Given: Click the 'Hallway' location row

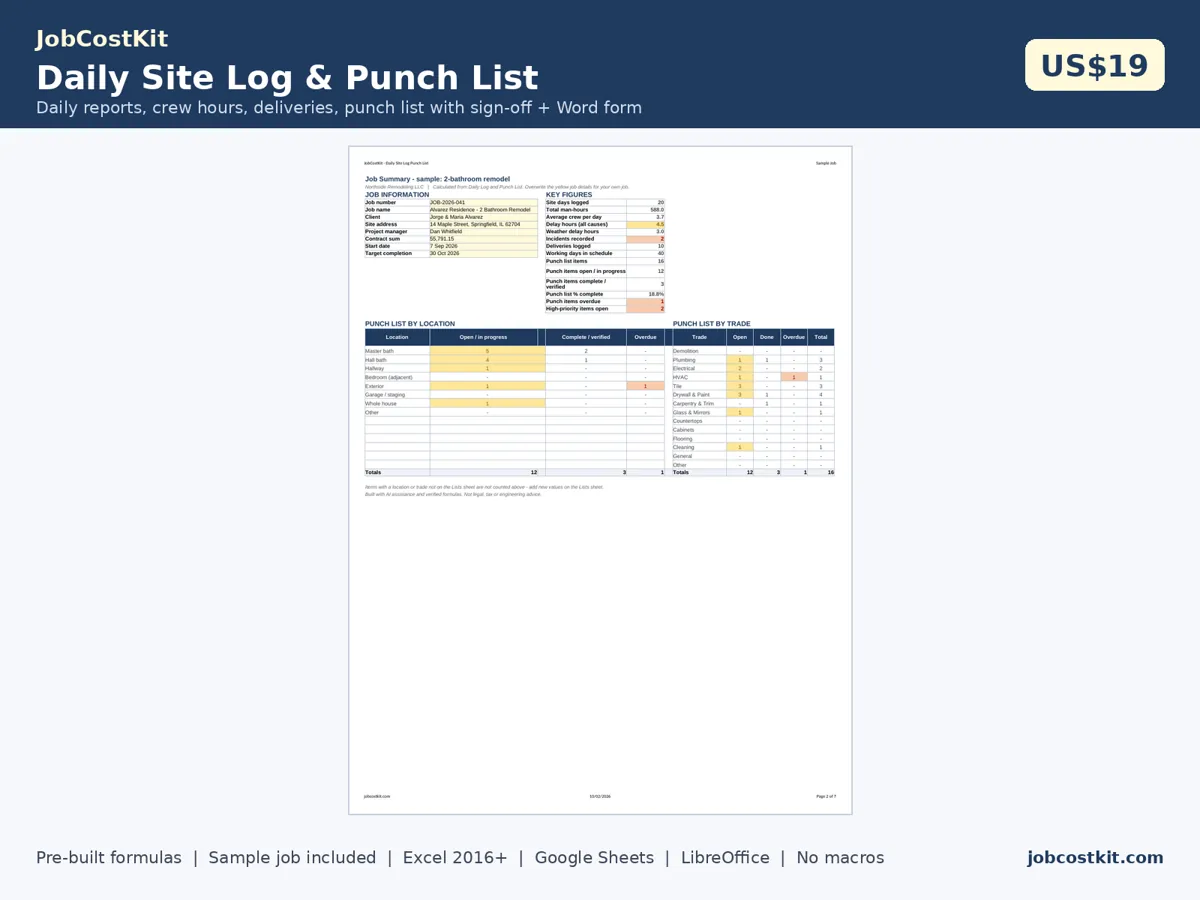Looking at the screenshot, I should [x=514, y=368].
